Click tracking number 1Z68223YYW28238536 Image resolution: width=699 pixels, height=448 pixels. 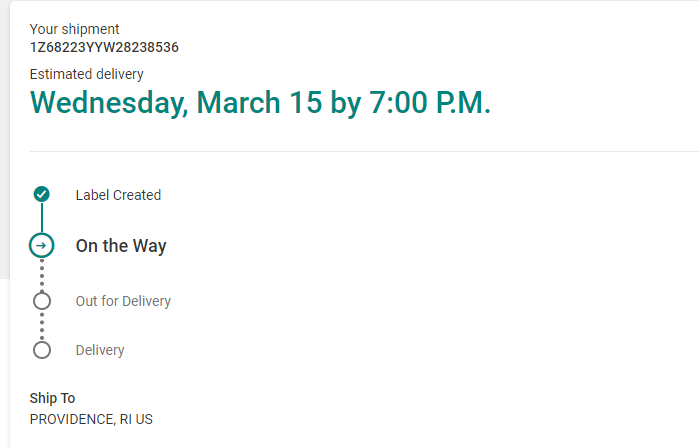click(104, 47)
